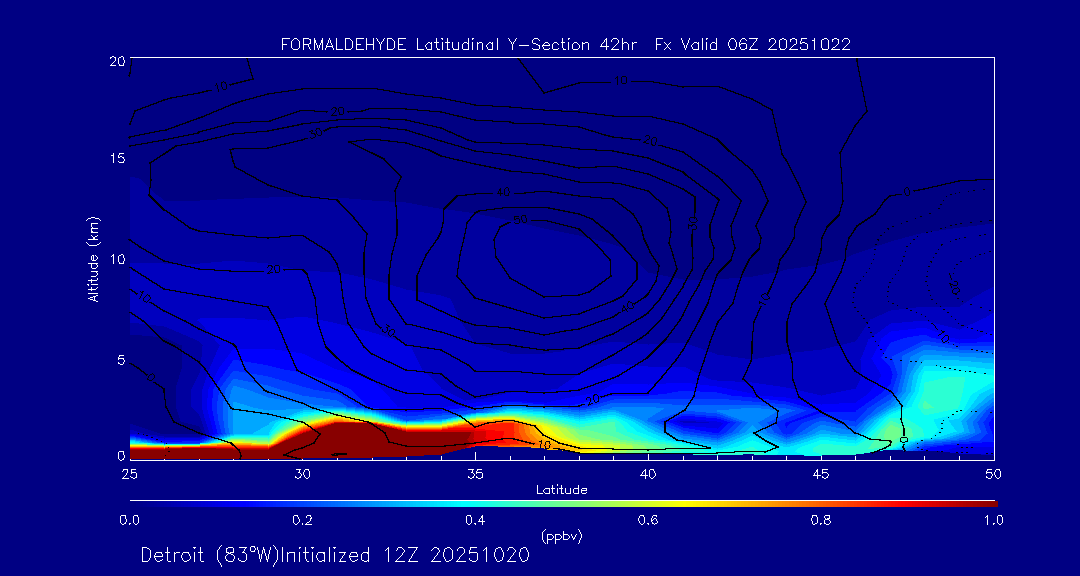Click the 0.8 colorbar tick label
The image size is (1080, 576).
click(x=821, y=520)
